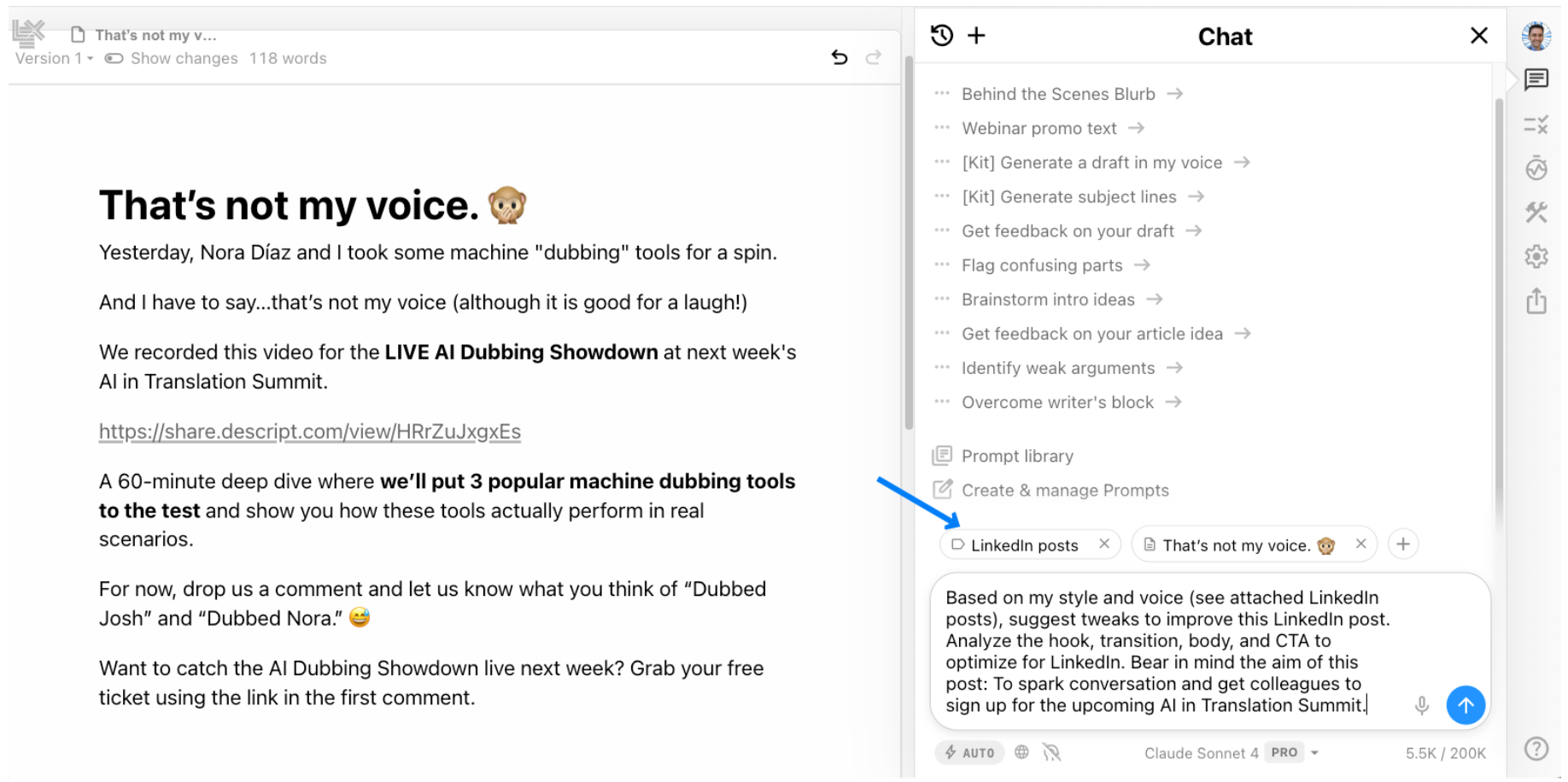Open the Version 1 dropdown
1568x782 pixels.
pyautogui.click(x=53, y=58)
